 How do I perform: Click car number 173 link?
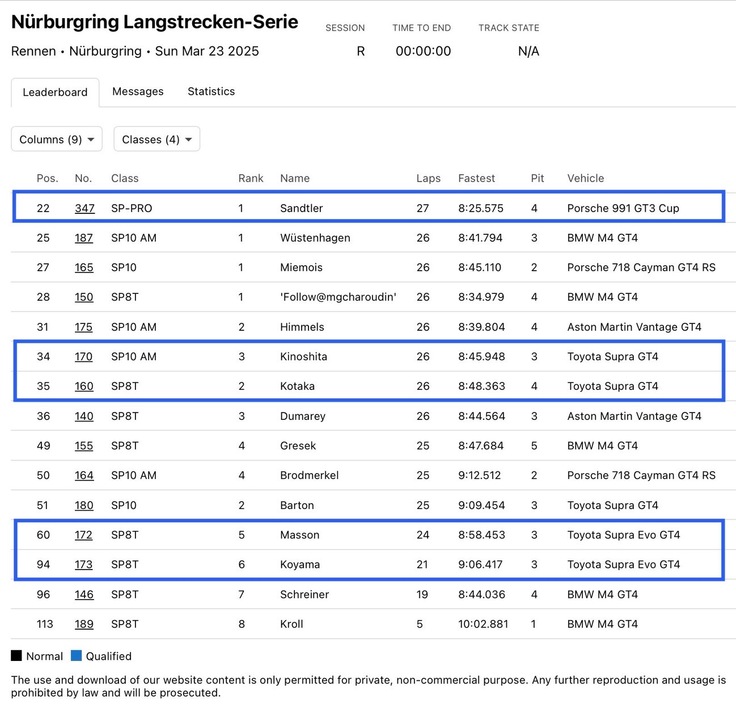84,565
